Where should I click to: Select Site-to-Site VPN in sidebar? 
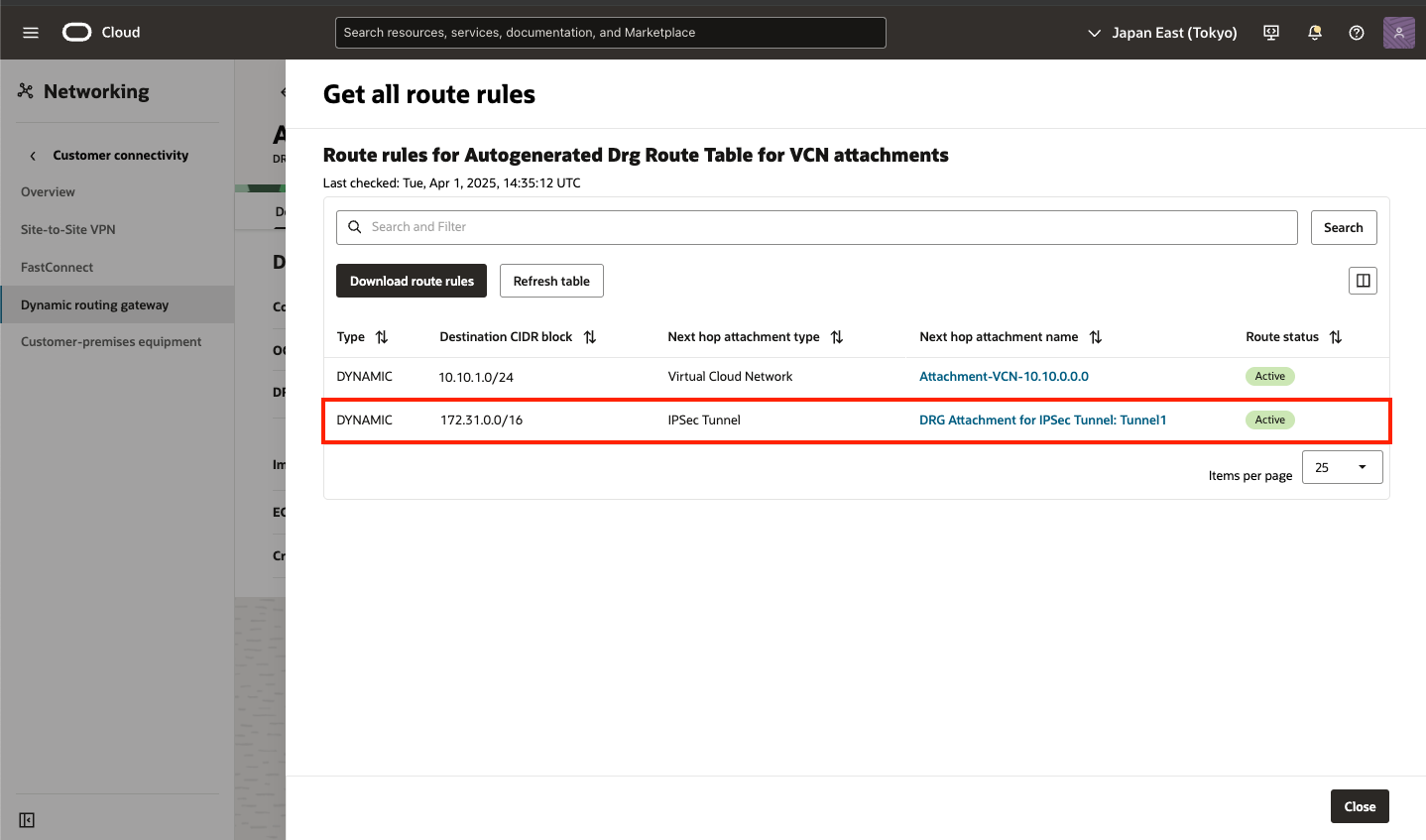pyautogui.click(x=68, y=229)
